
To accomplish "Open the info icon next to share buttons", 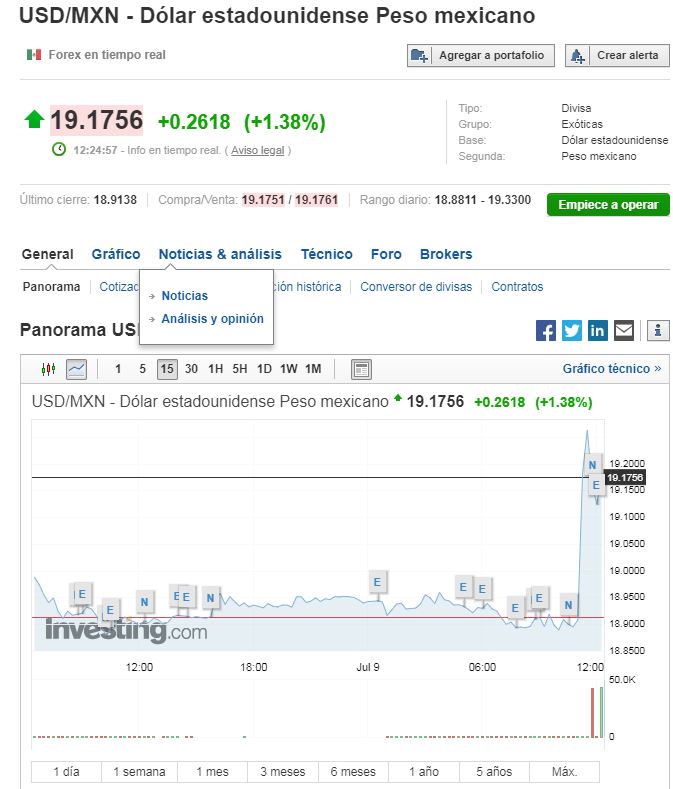I will tap(658, 330).
